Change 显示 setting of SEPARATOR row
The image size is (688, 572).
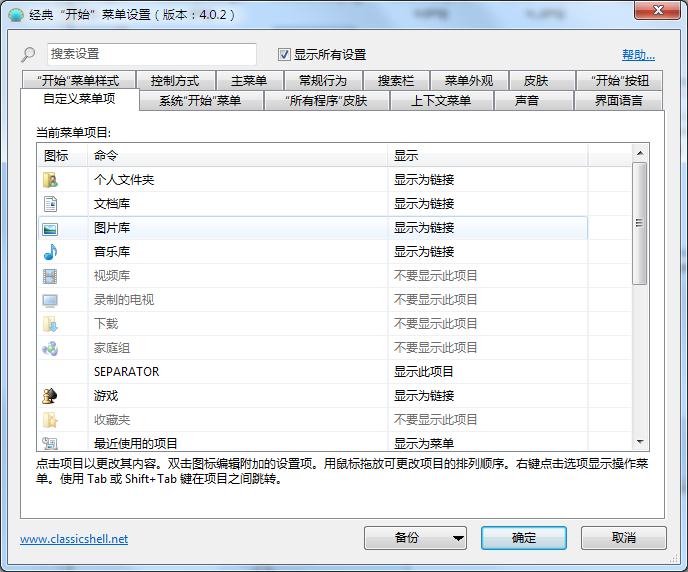pos(487,372)
